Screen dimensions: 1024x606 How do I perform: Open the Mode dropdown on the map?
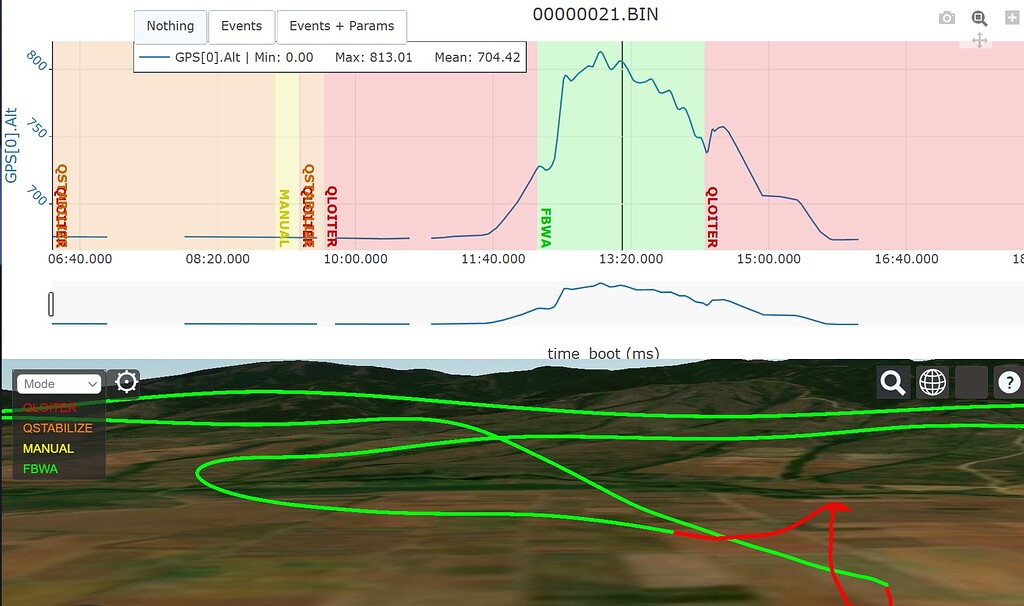coord(57,383)
